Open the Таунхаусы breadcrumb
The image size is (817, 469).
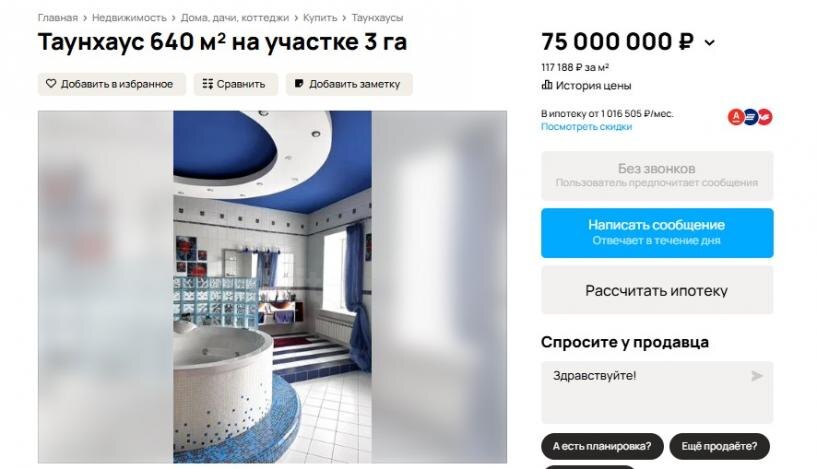[x=377, y=18]
